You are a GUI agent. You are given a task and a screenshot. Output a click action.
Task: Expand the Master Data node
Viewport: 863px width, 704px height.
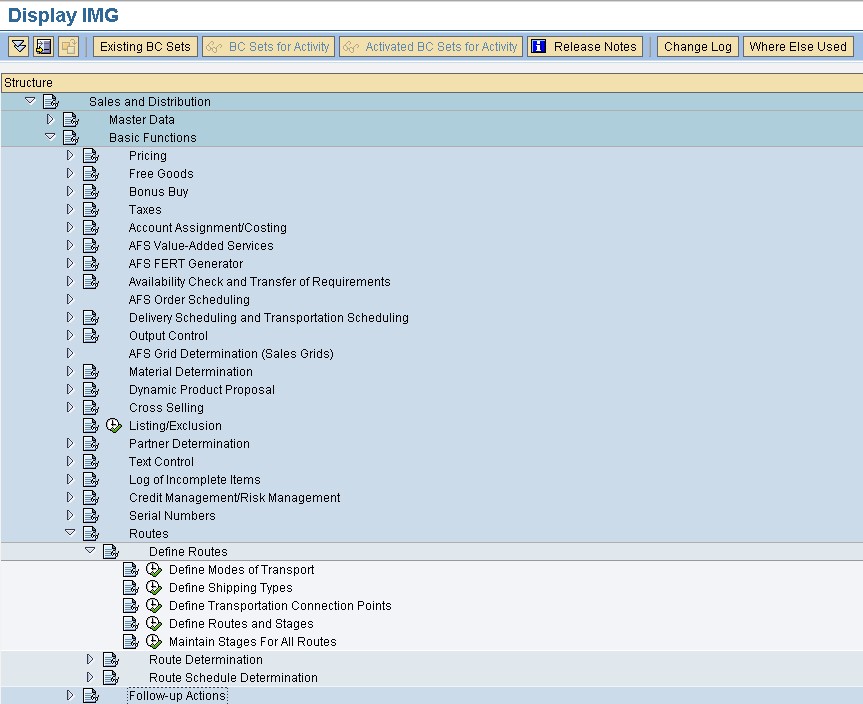tap(50, 119)
